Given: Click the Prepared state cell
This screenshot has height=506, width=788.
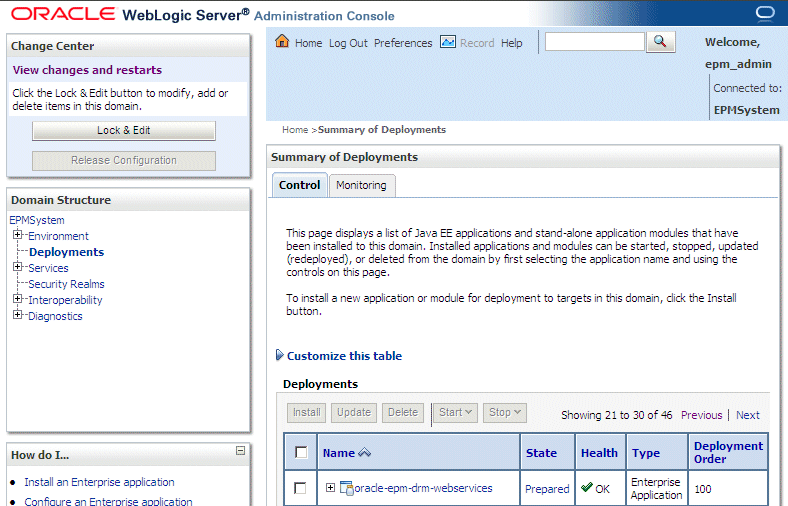Looking at the screenshot, I should tap(547, 489).
